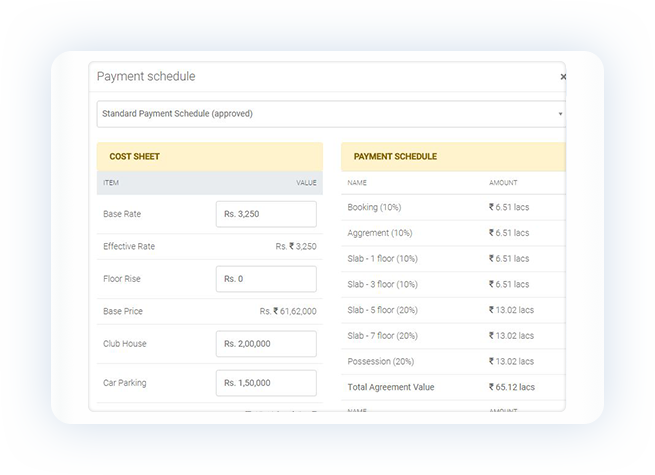Click the Base Rate input field
The width and height of the screenshot is (655, 475).
pos(266,214)
